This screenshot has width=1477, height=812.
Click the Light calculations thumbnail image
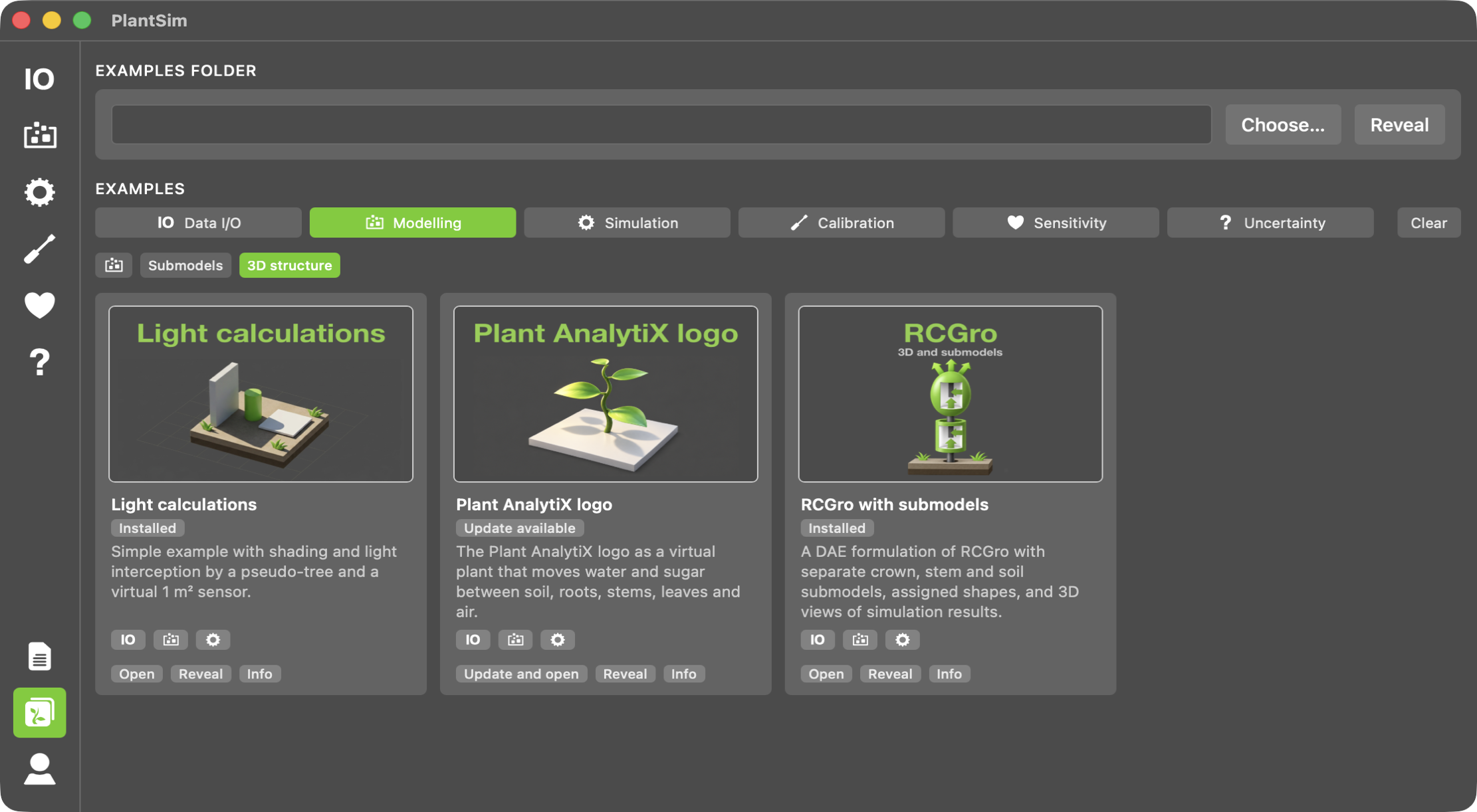pyautogui.click(x=261, y=394)
